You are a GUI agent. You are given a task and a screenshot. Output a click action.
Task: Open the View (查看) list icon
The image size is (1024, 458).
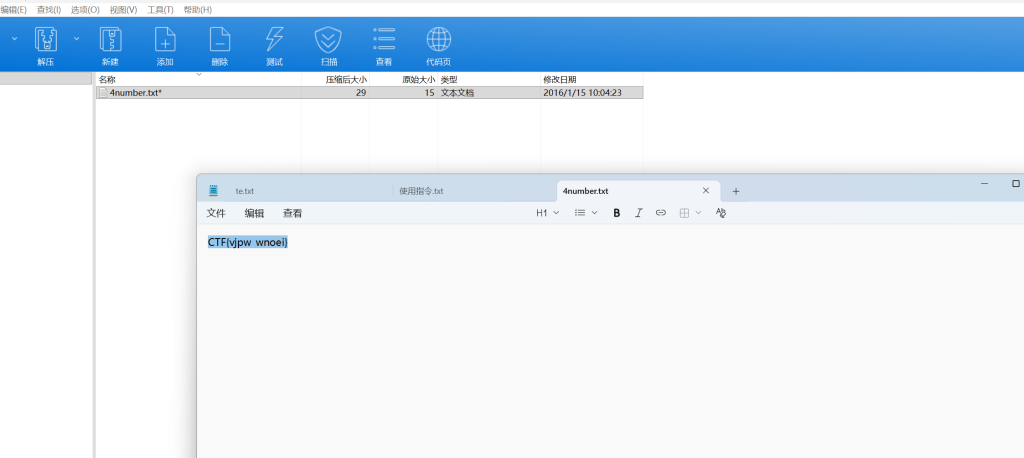click(x=383, y=41)
